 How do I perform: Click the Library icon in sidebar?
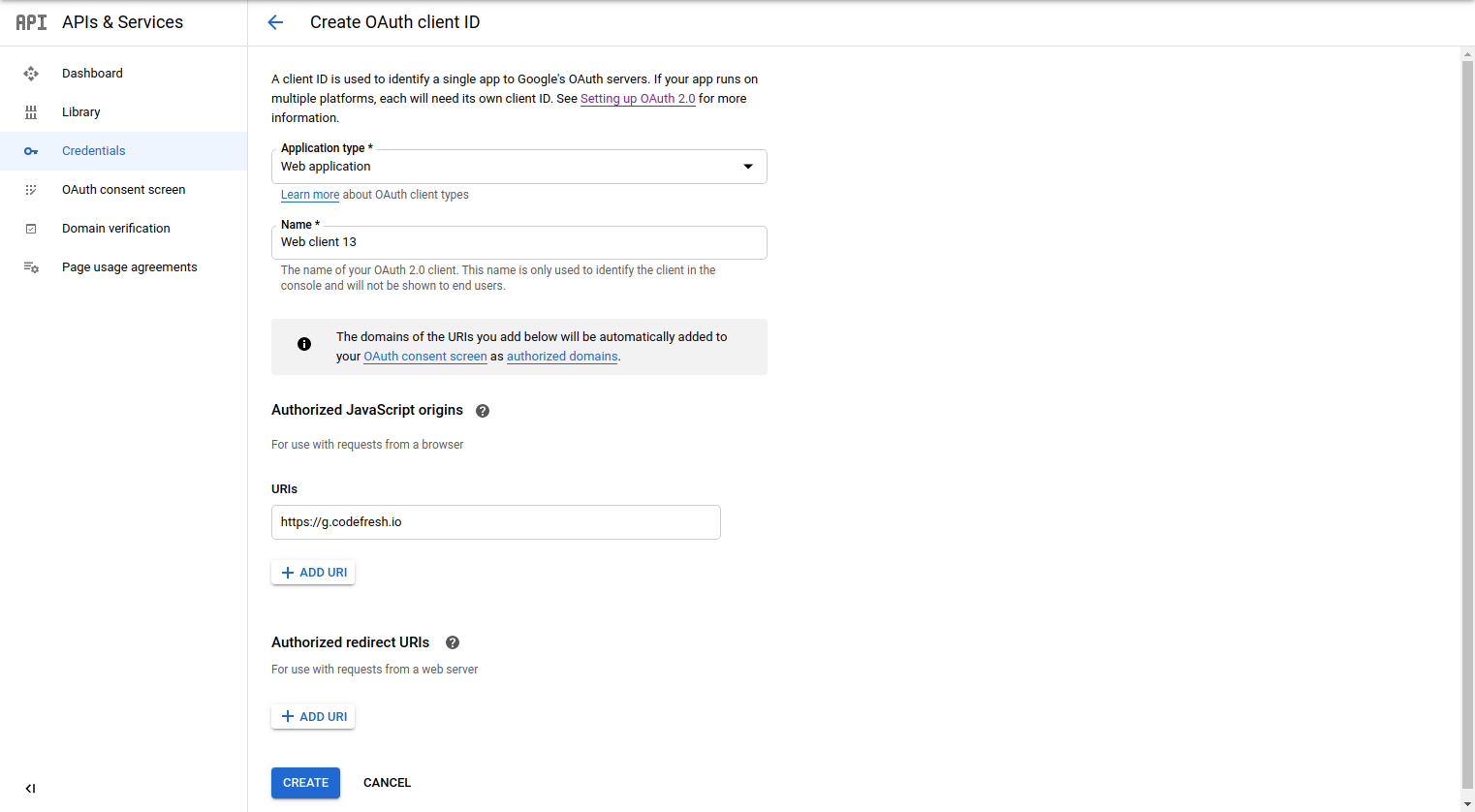(x=31, y=112)
